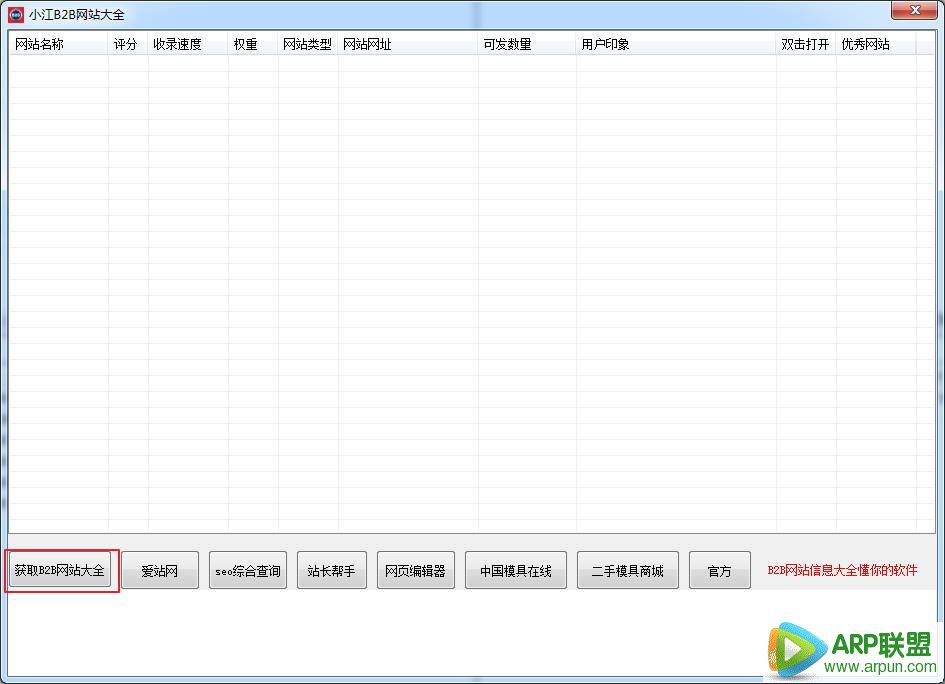Click the app icon in title bar

16,14
